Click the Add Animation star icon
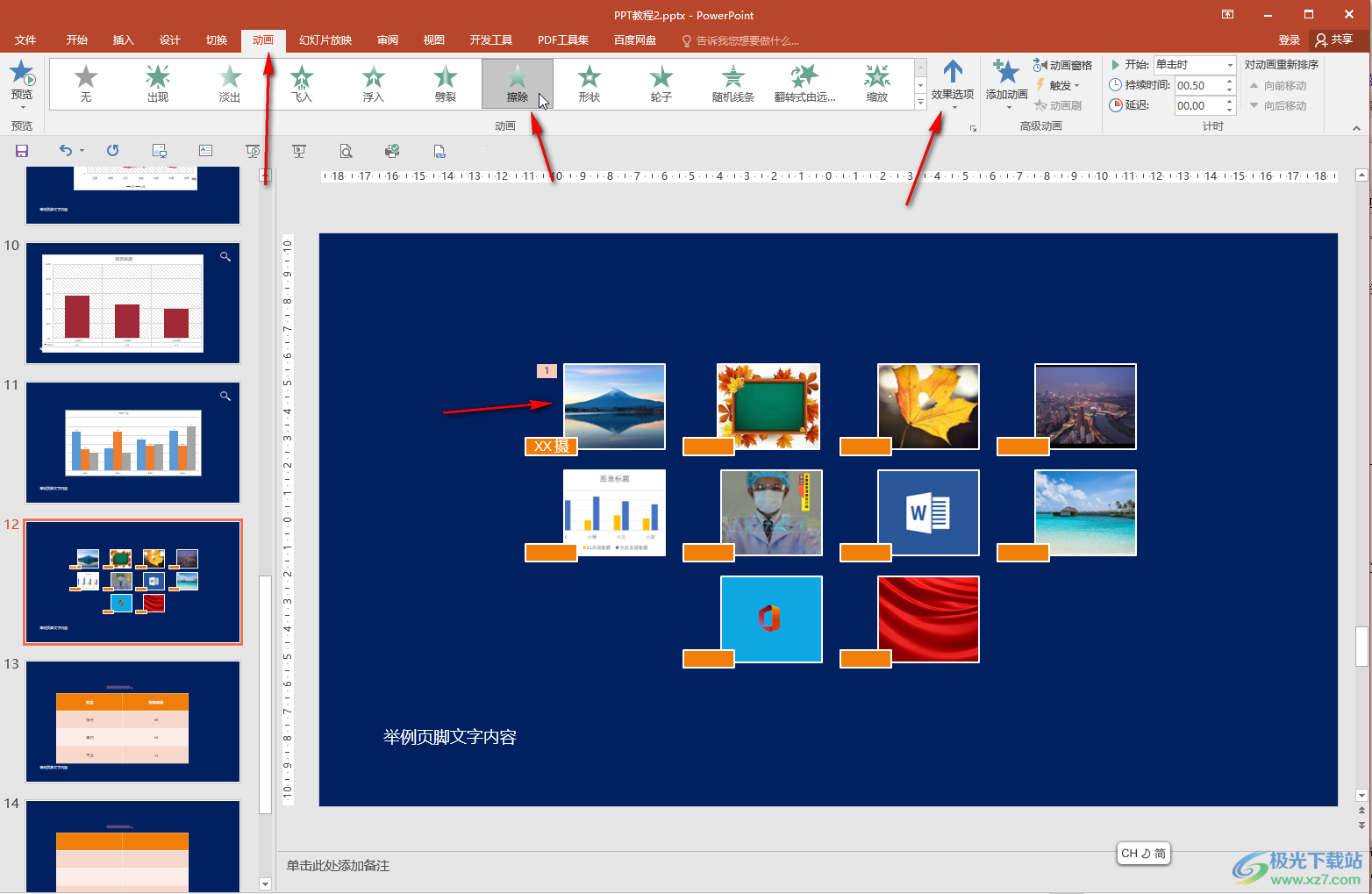 point(1006,72)
